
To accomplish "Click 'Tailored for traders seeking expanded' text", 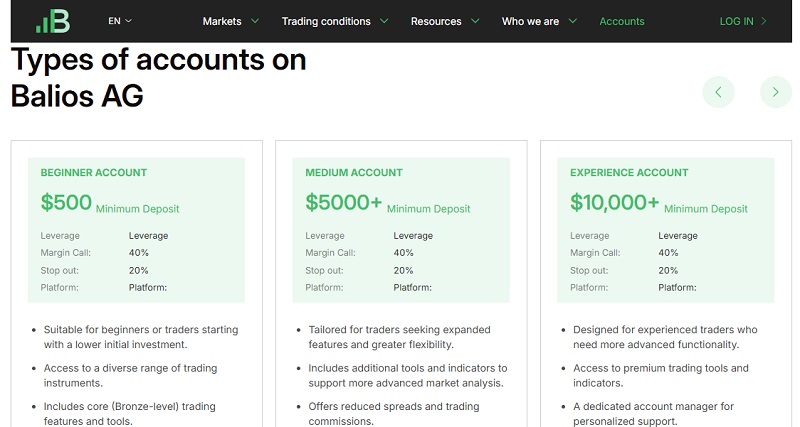I will click(399, 337).
